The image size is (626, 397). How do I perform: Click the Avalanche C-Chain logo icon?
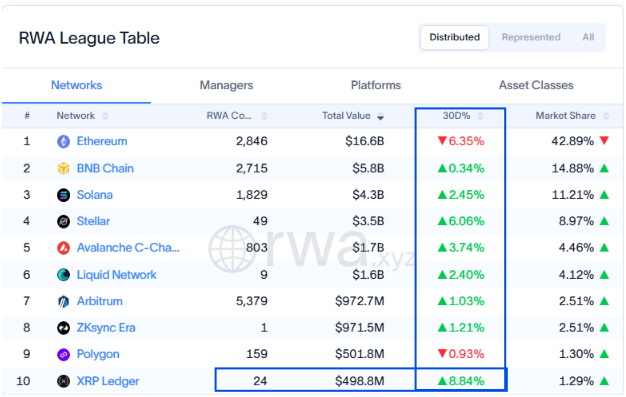point(63,248)
